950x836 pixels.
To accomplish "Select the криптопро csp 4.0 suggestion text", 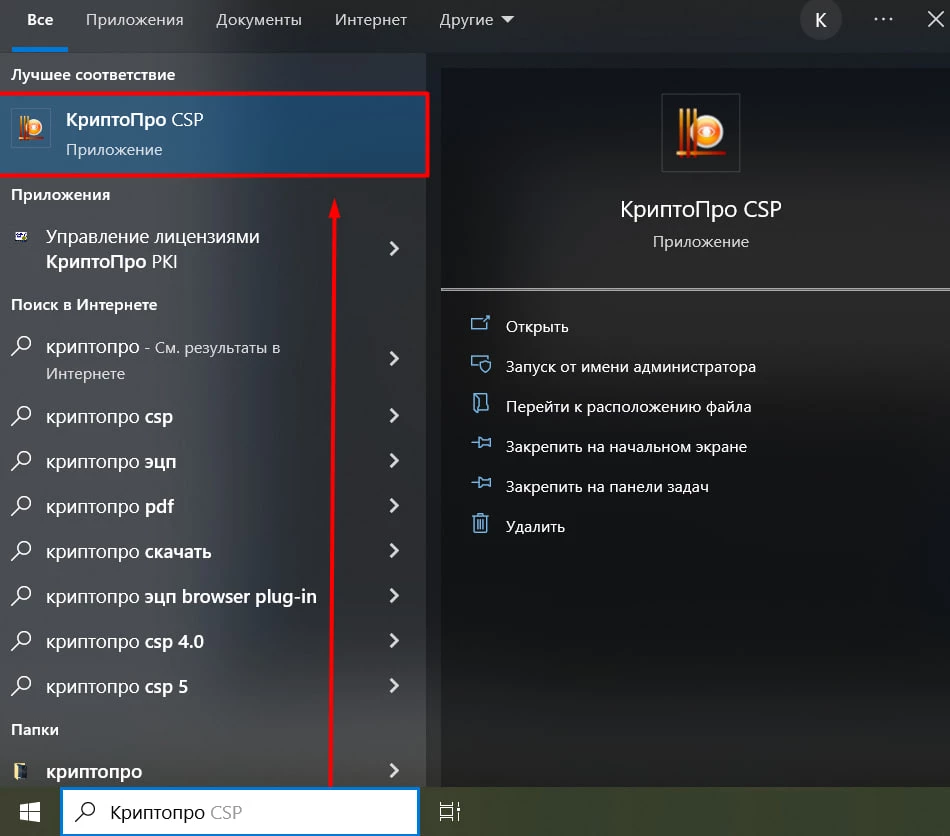I will [125, 642].
